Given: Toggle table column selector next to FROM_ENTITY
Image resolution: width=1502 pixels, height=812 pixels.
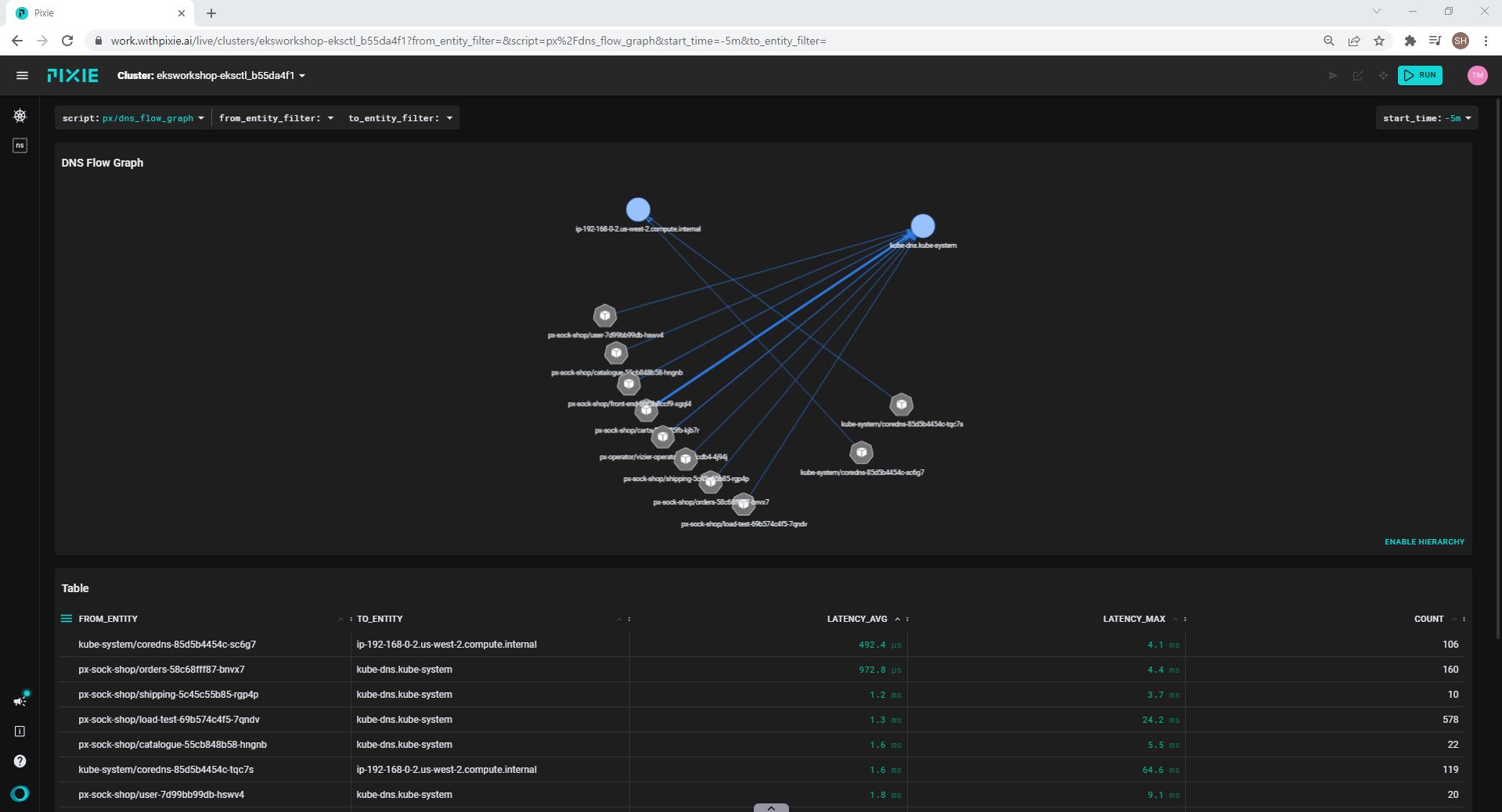Looking at the screenshot, I should pos(67,619).
